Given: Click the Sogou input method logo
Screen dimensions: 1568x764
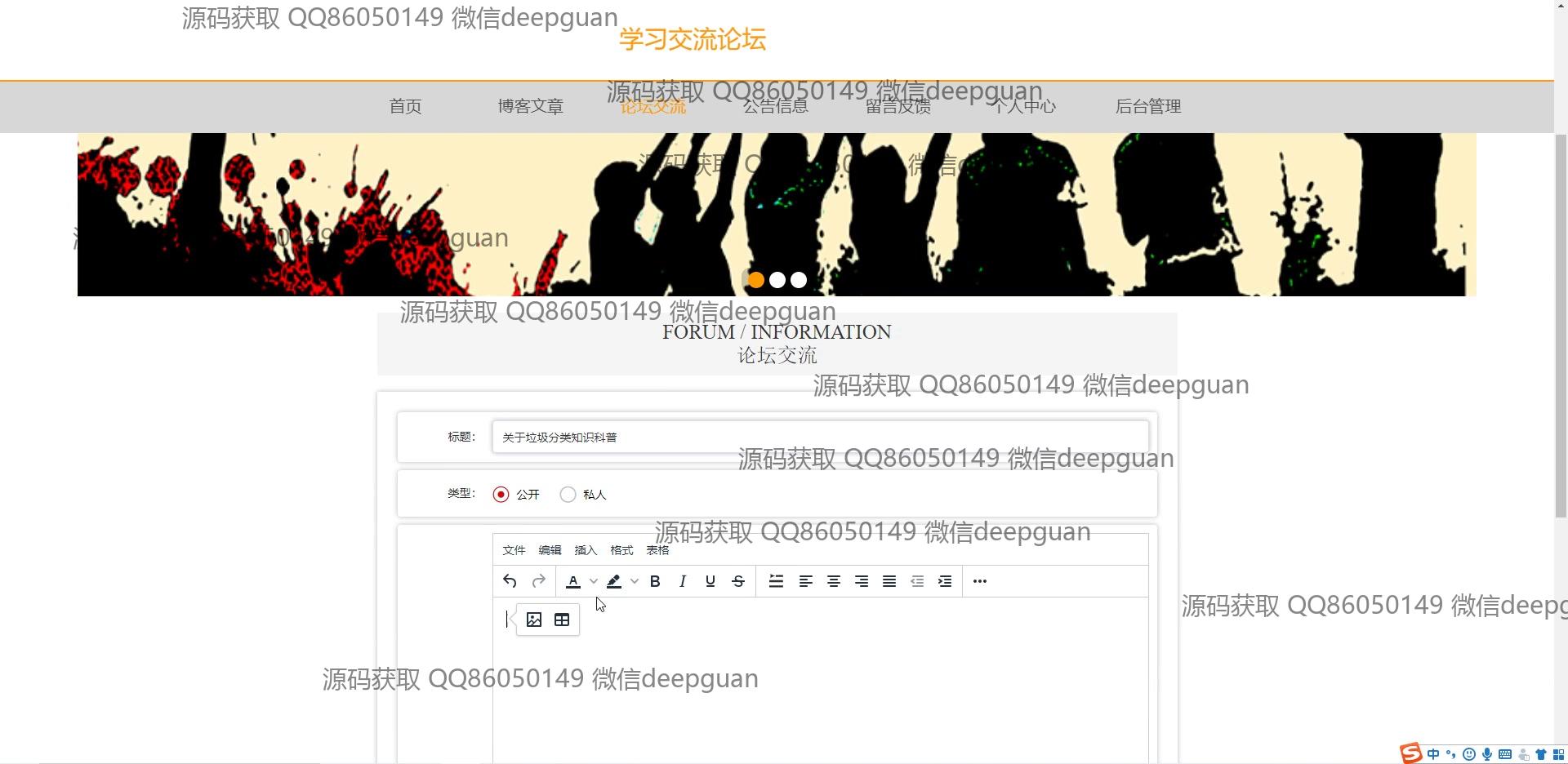Looking at the screenshot, I should click(1410, 753).
